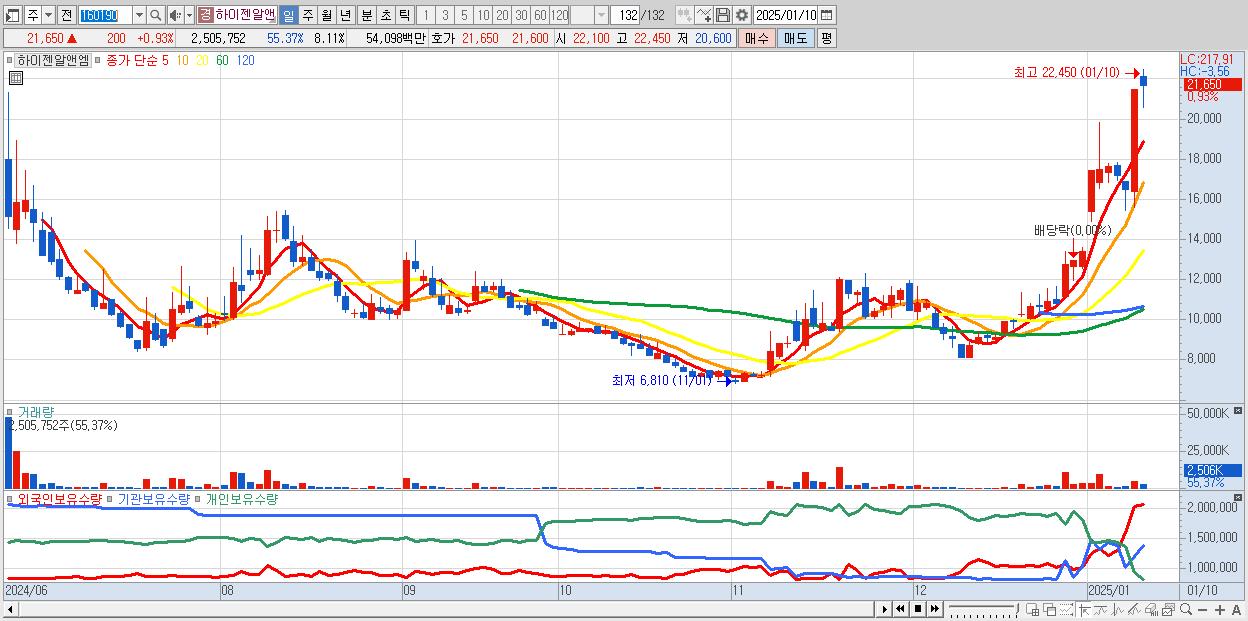Click the 외국인보유수량 indicator label
The width and height of the screenshot is (1248, 621).
point(60,498)
